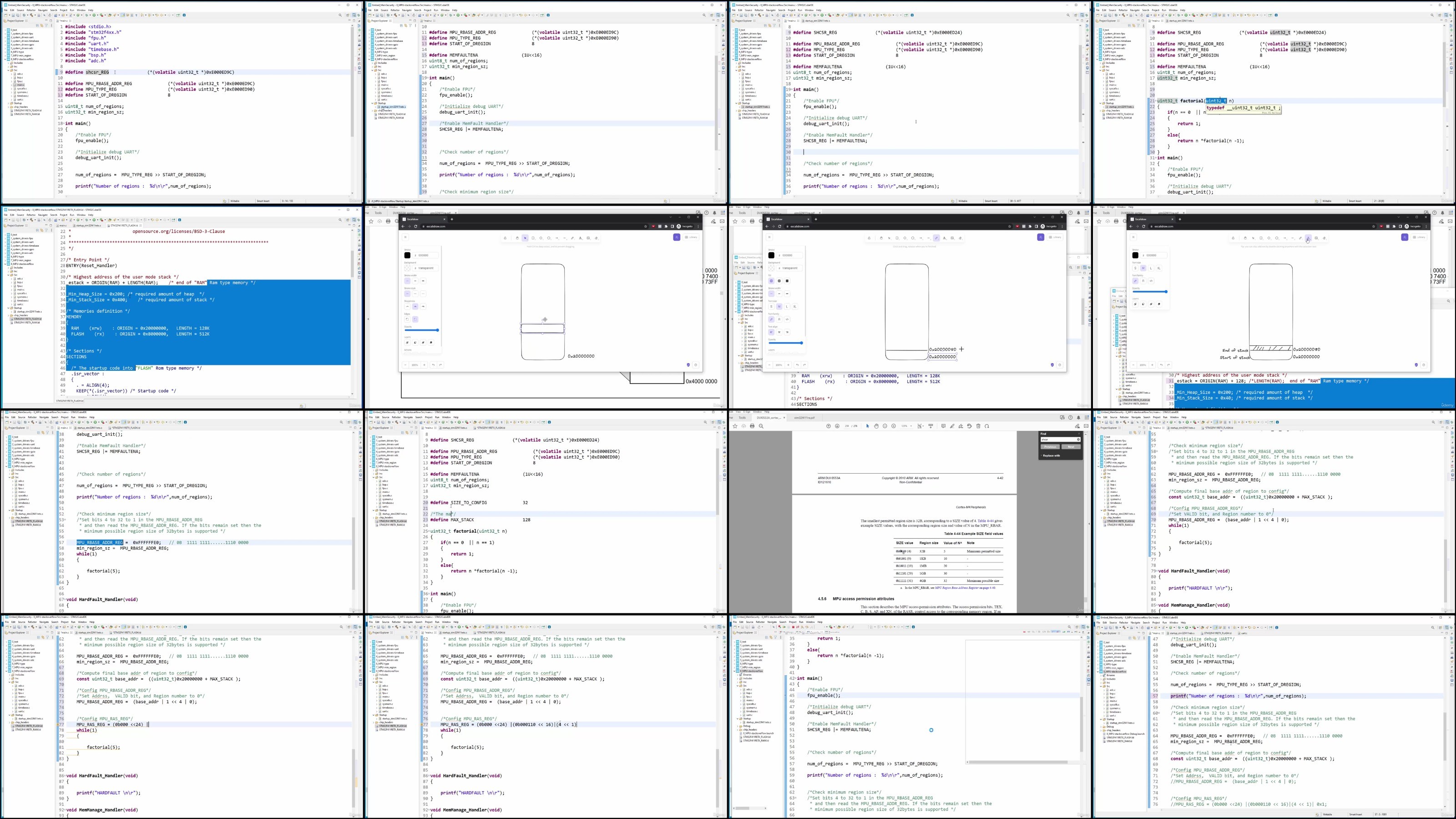Choose sharp edges in selected-rectangle Excalidraw panel
Viewport: 1456px width, 819px height.
click(408, 319)
